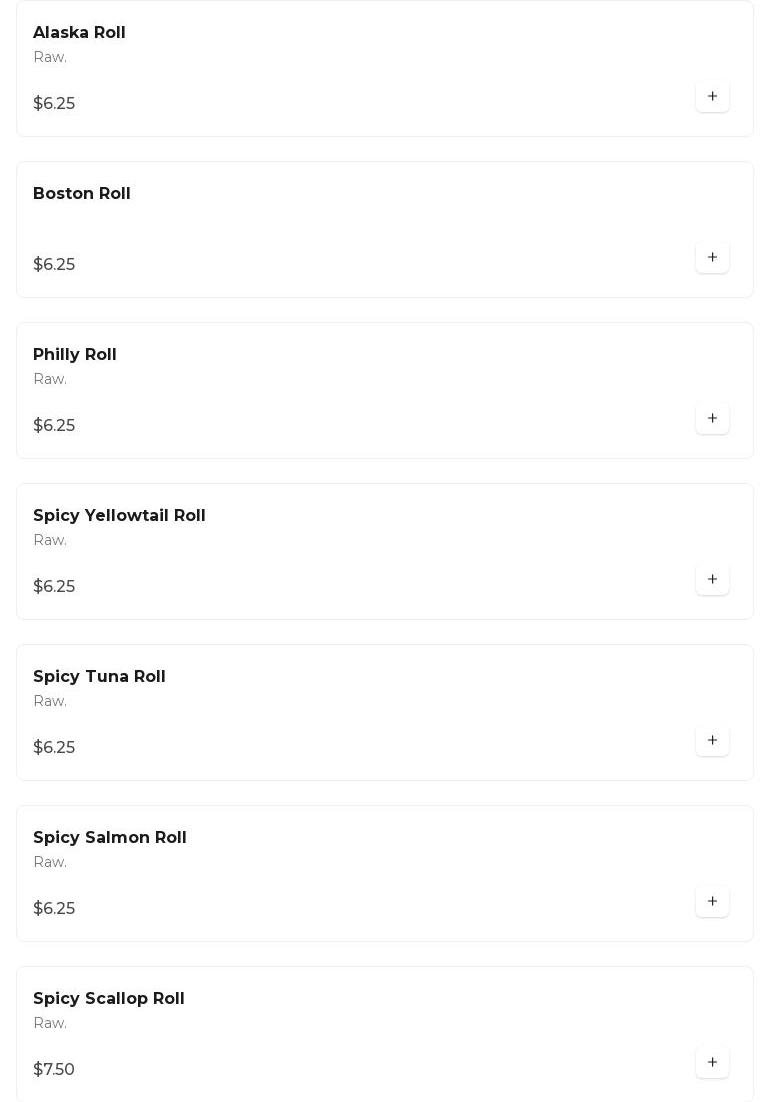Select the Spicy Scallop Roll title
This screenshot has width=770, height=1102.
click(x=109, y=999)
